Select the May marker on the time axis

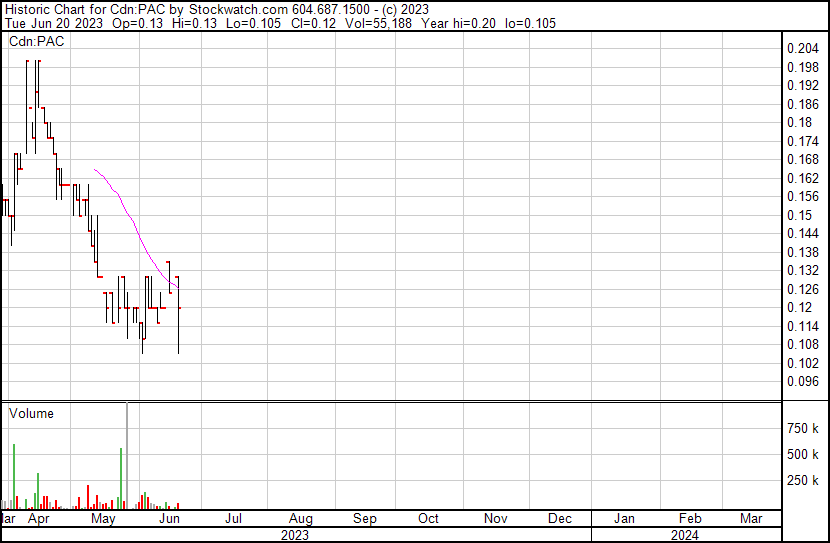coord(102,519)
